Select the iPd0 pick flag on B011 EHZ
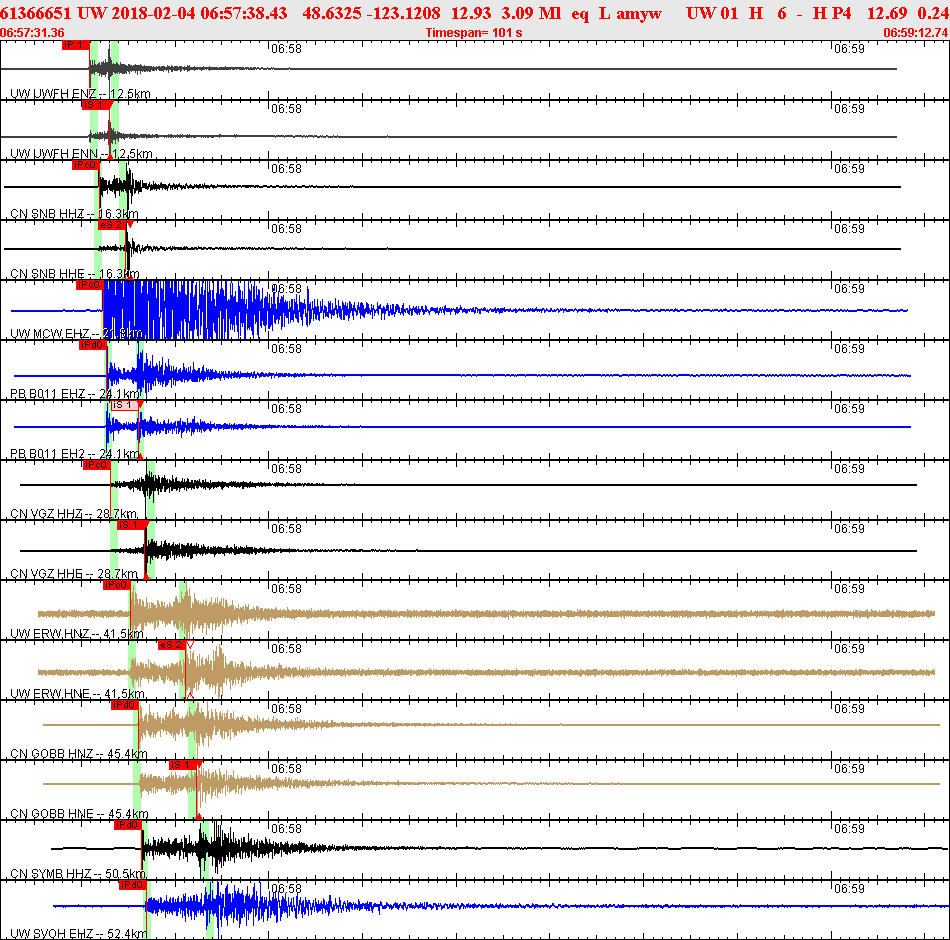Screen dimensions: 950x940 click(x=93, y=345)
